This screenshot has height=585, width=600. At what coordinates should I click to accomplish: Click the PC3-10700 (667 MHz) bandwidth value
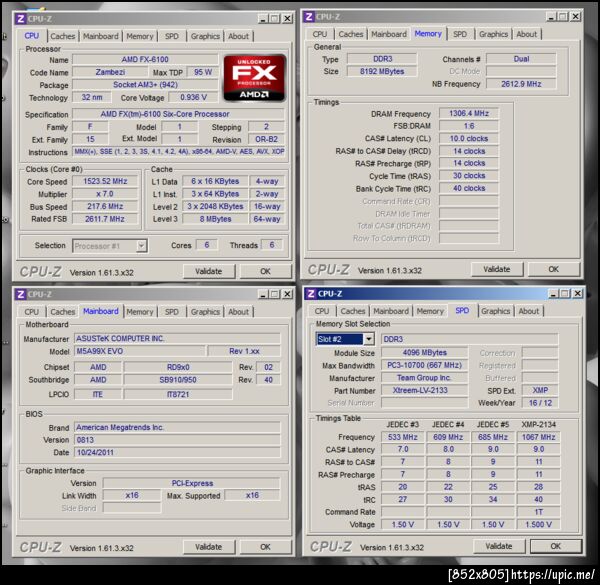click(424, 365)
